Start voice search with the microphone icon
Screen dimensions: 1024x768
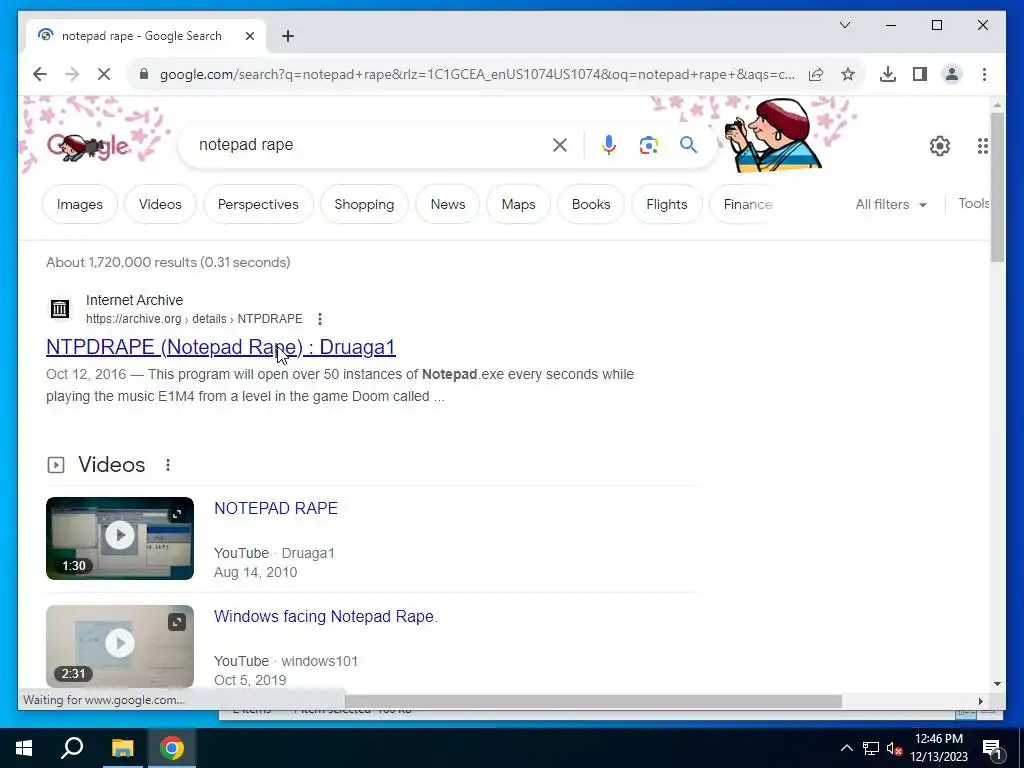pyautogui.click(x=609, y=145)
